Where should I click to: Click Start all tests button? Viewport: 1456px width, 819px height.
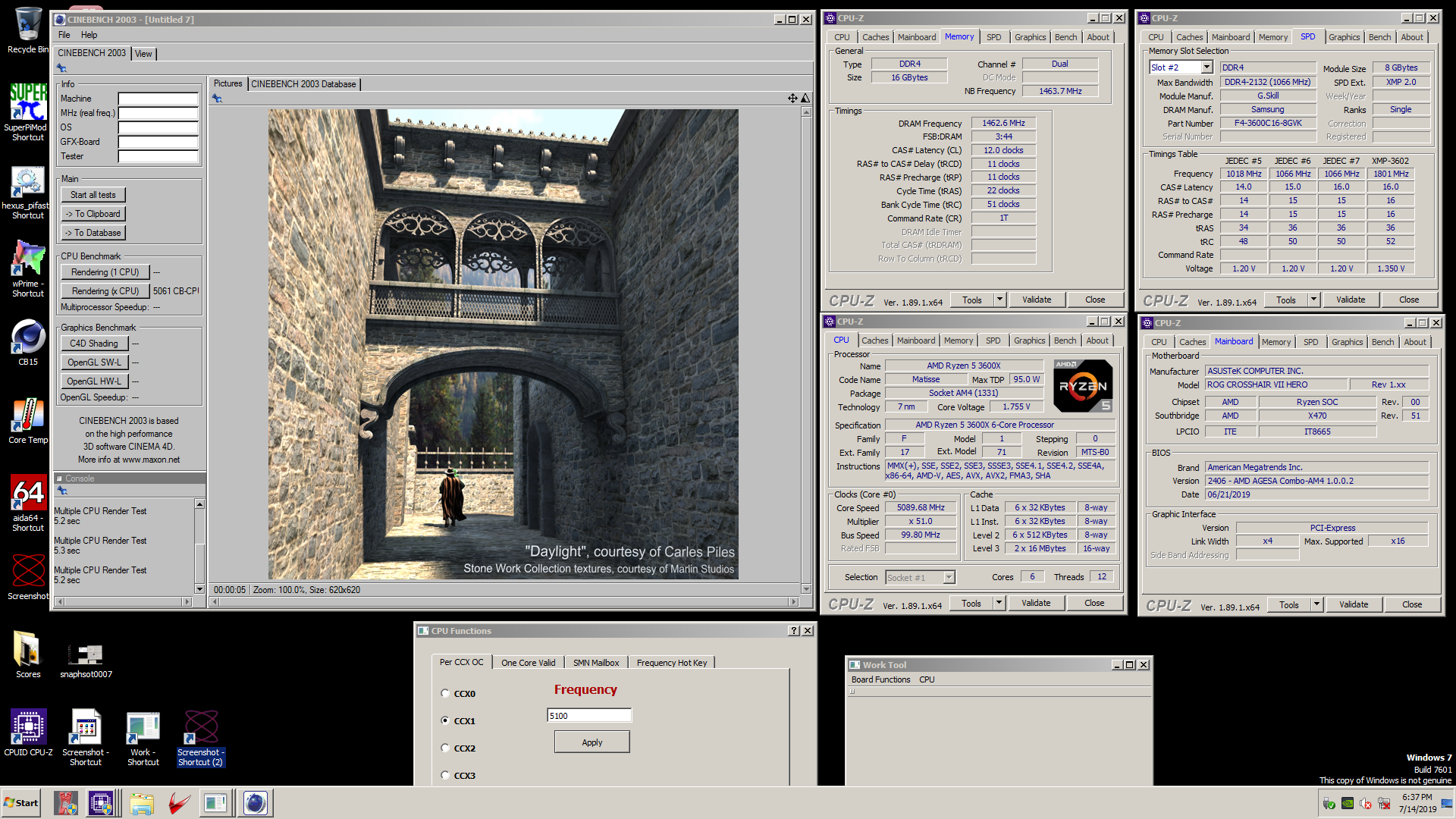[x=93, y=195]
